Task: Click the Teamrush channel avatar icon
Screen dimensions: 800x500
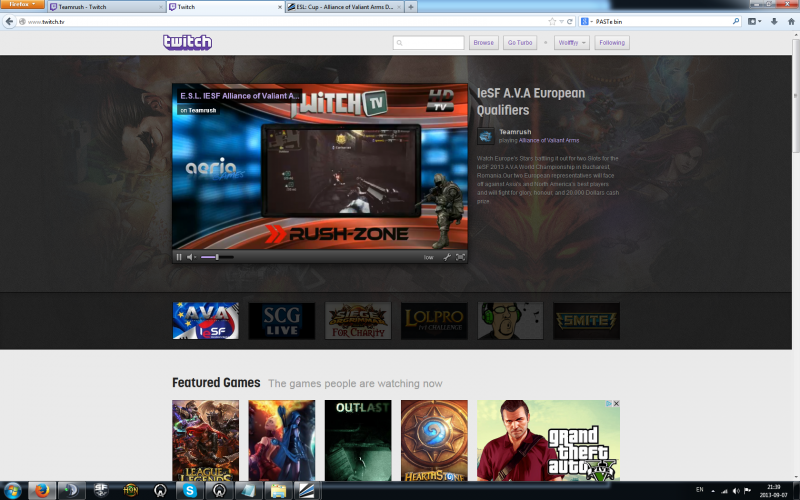Action: 485,136
